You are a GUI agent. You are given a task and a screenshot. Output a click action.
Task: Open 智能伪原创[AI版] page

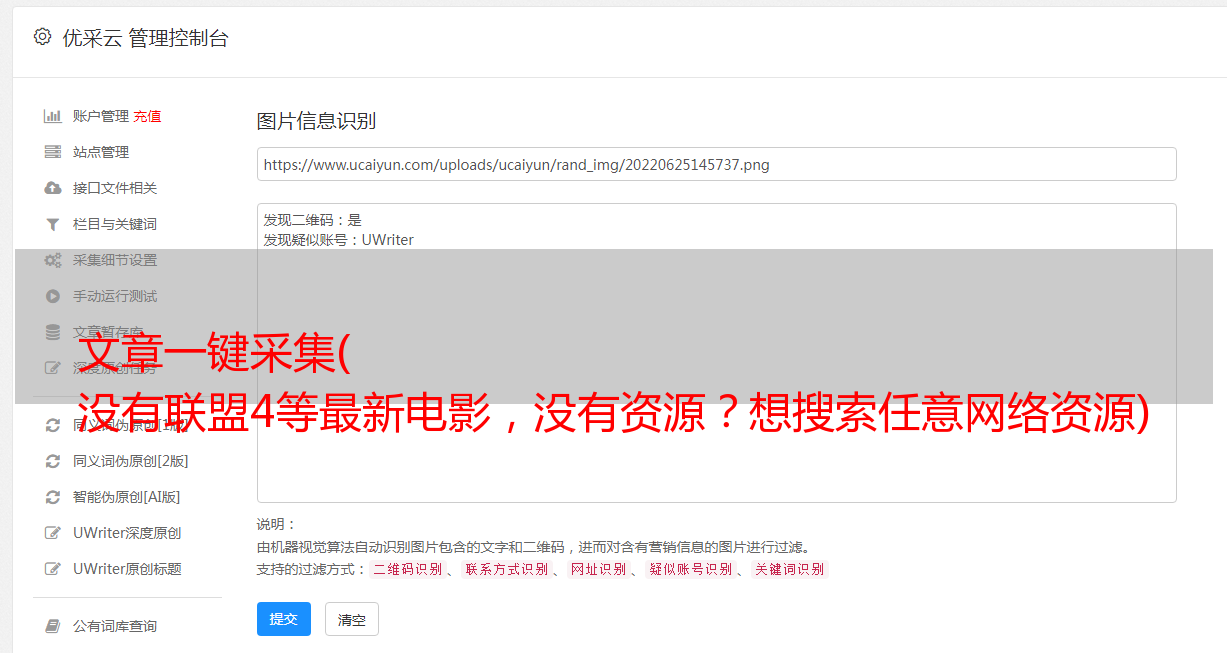(127, 497)
